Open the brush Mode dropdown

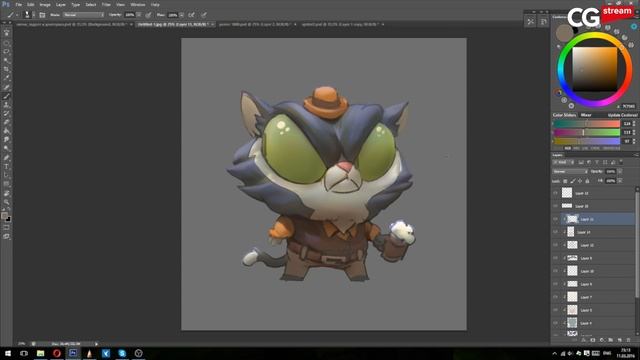point(84,15)
